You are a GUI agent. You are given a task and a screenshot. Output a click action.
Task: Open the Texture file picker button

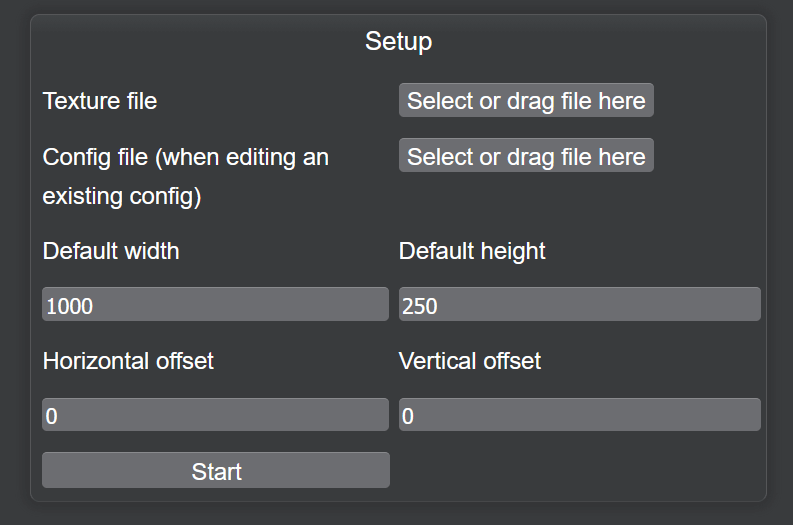[526, 101]
